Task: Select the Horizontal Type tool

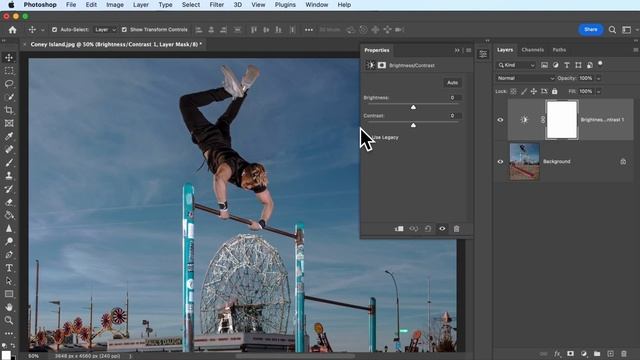Action: coord(9,268)
